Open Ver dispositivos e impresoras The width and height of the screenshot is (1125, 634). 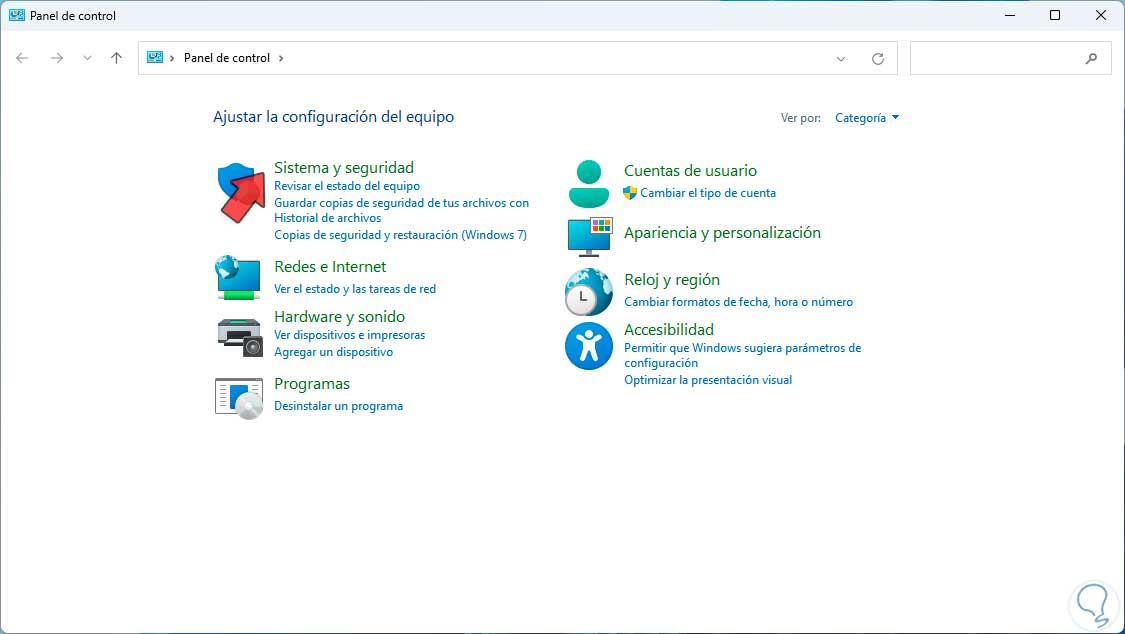tap(349, 335)
